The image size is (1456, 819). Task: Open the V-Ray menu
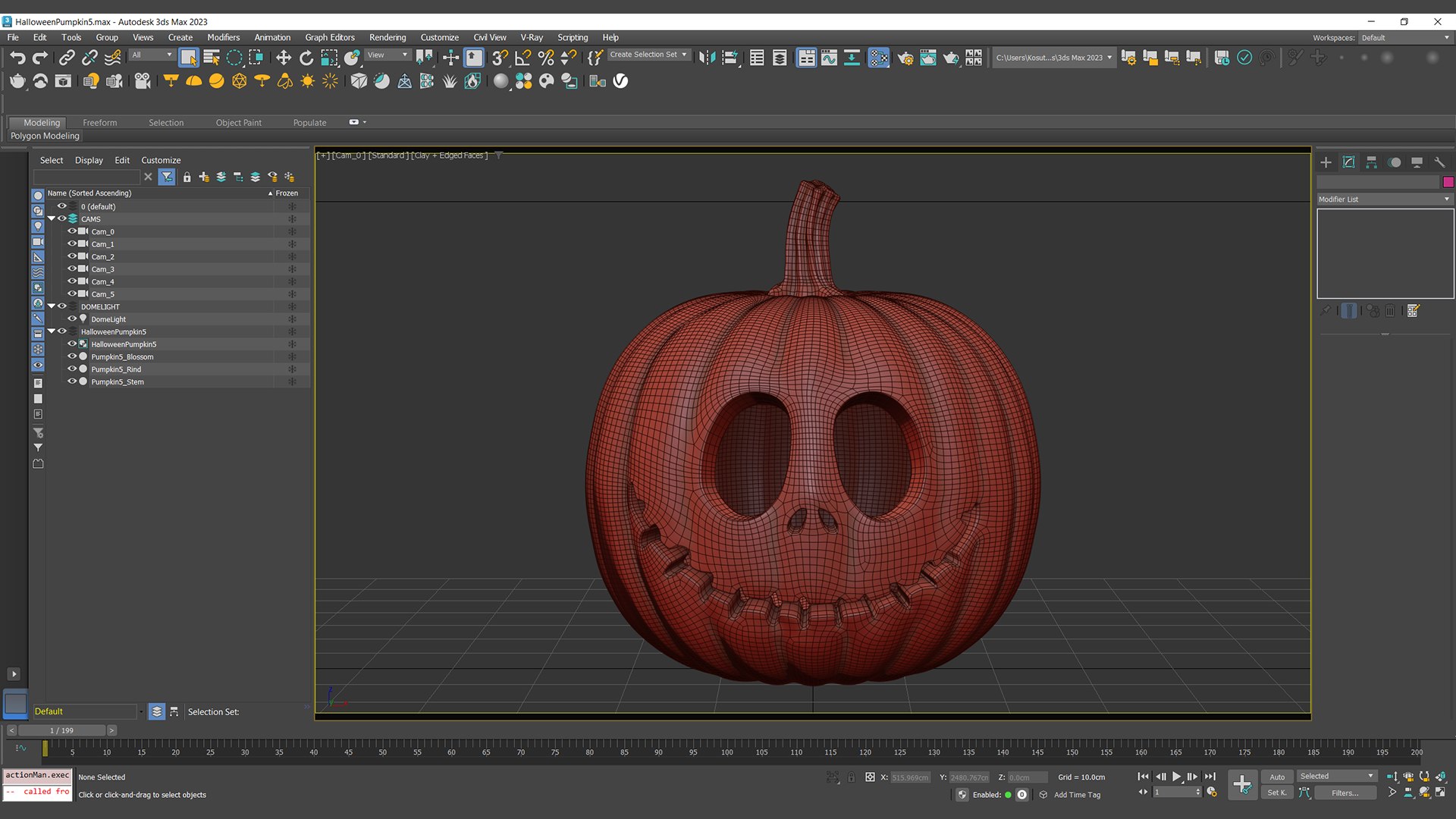(x=532, y=37)
